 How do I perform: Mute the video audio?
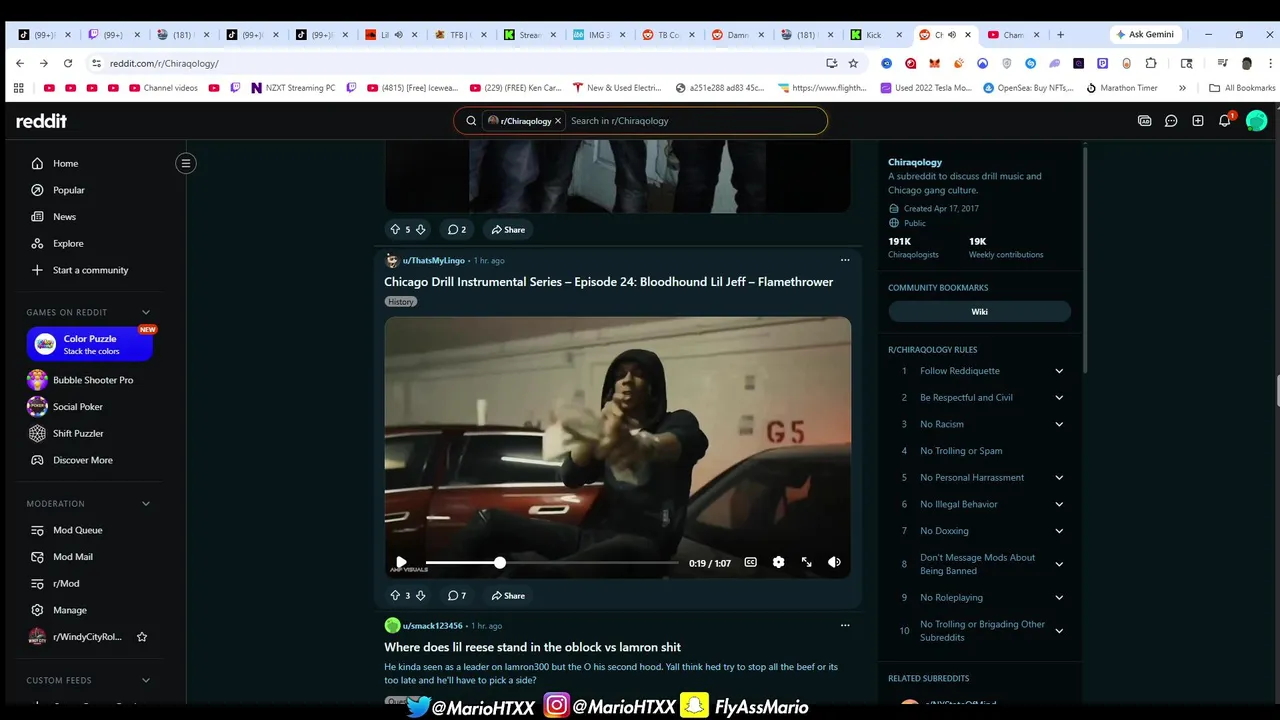tap(834, 562)
